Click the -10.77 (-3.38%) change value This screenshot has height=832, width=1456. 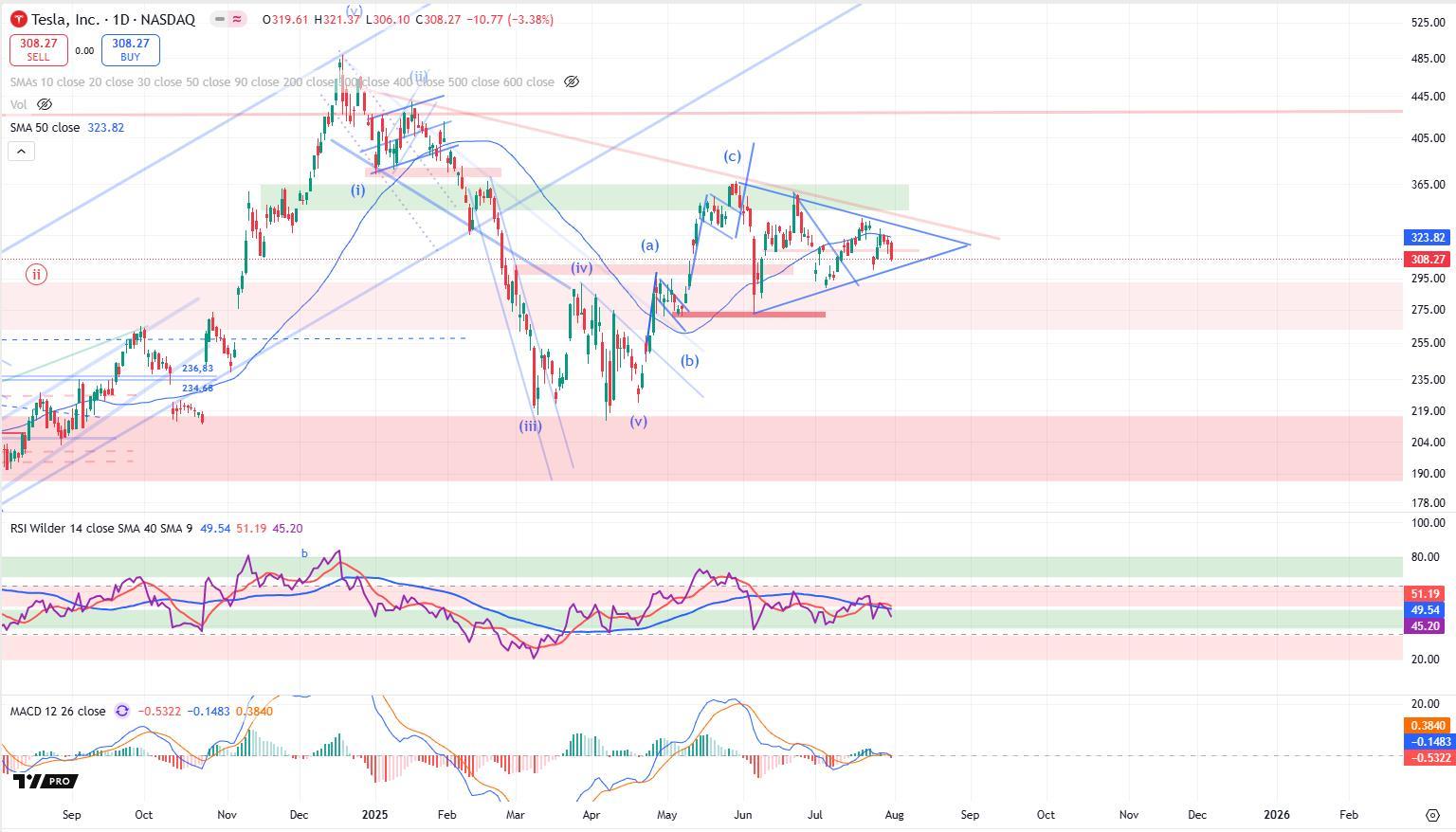click(510, 19)
